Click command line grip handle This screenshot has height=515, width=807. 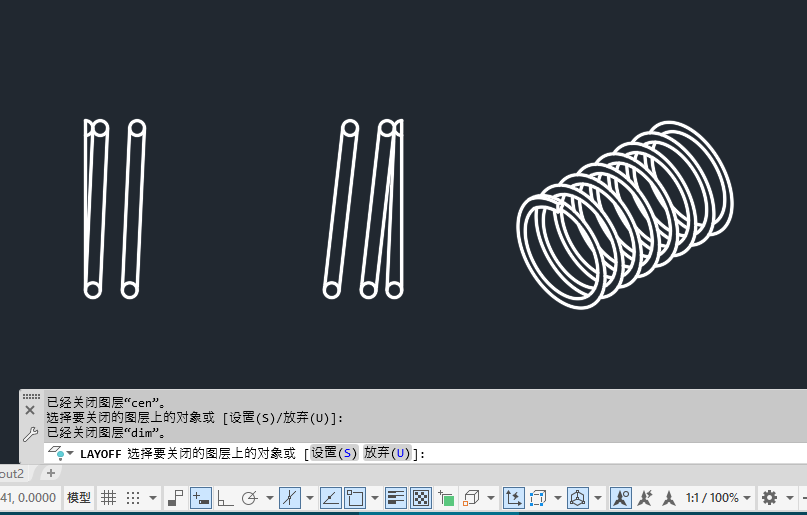click(31, 396)
